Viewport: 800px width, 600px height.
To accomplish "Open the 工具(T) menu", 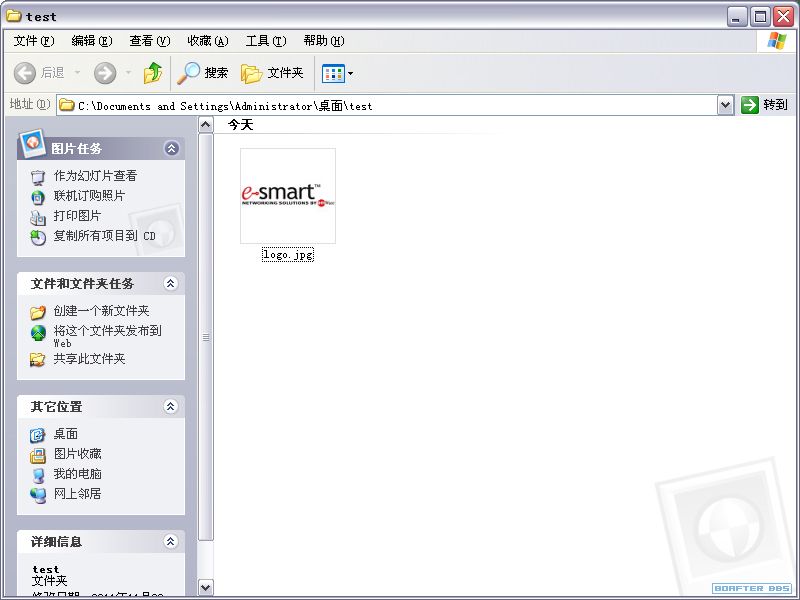I will (x=266, y=41).
